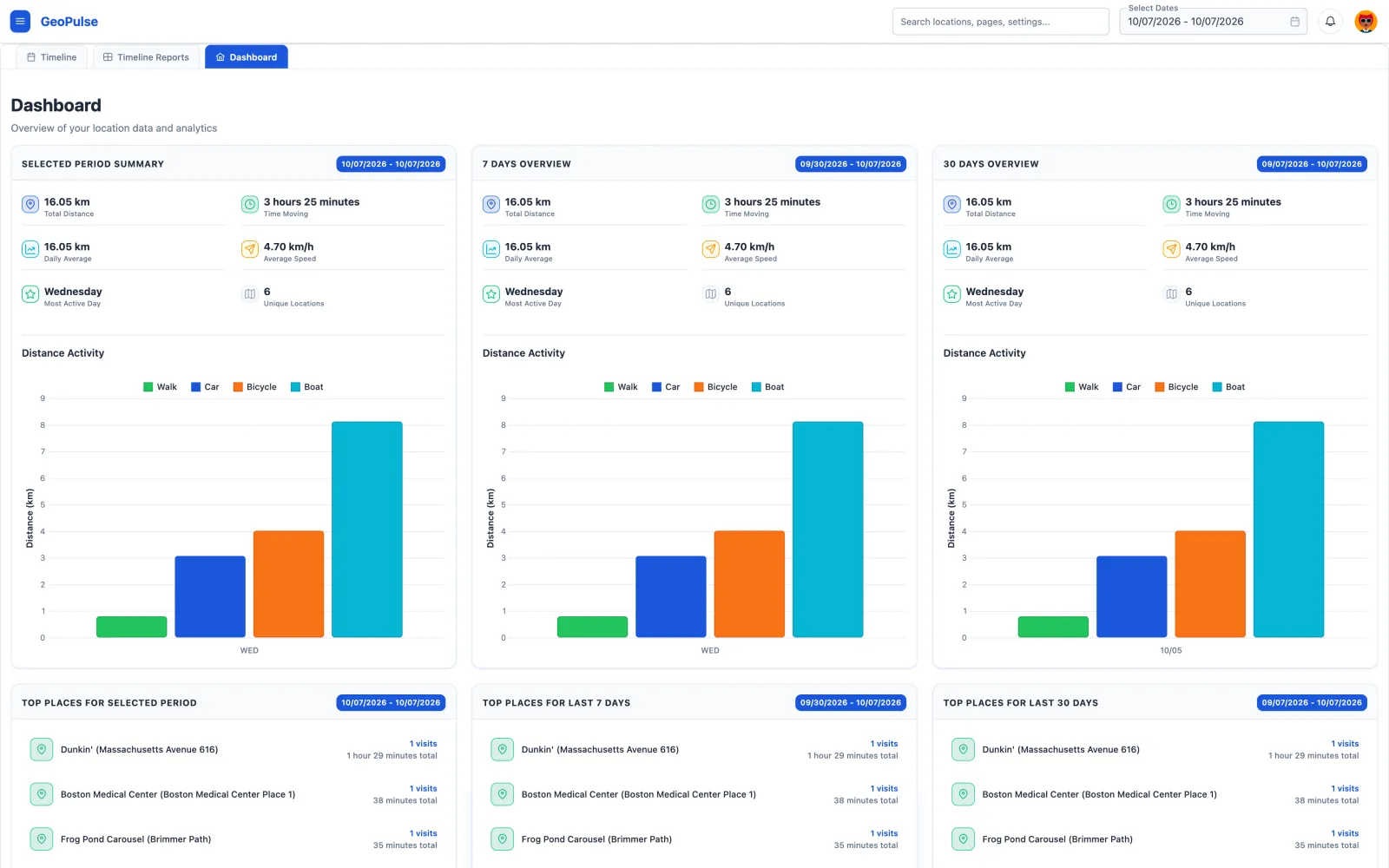Viewport: 1389px width, 868px height.
Task: Select the Dashboard tab
Action: (x=247, y=57)
